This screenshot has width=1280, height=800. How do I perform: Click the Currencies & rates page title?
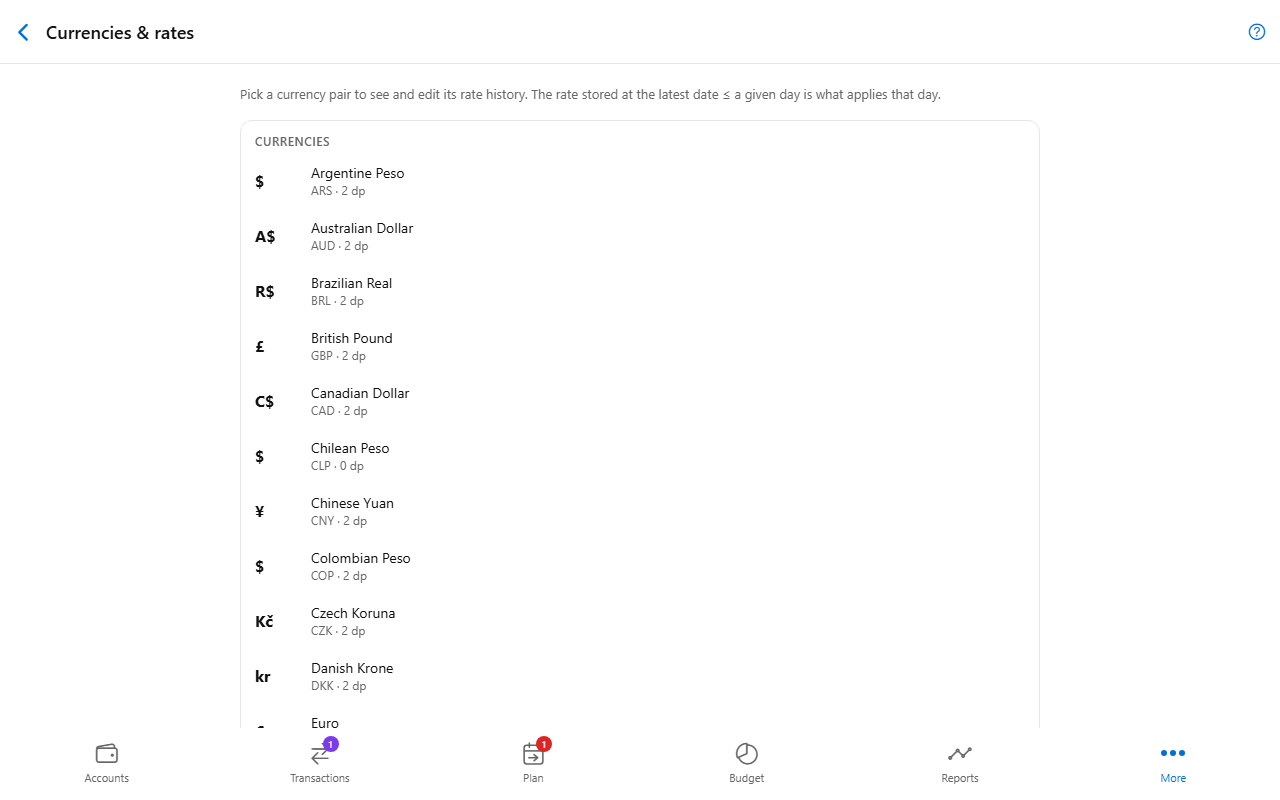[x=120, y=33]
